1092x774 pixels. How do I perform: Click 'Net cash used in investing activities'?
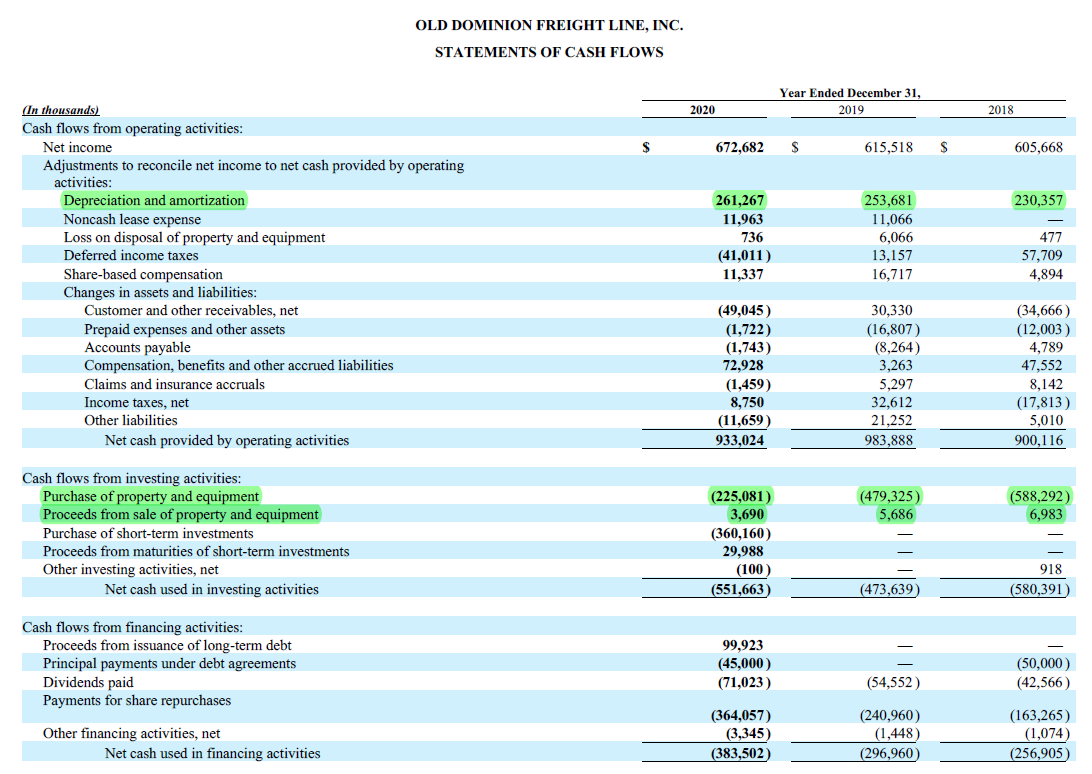point(212,590)
